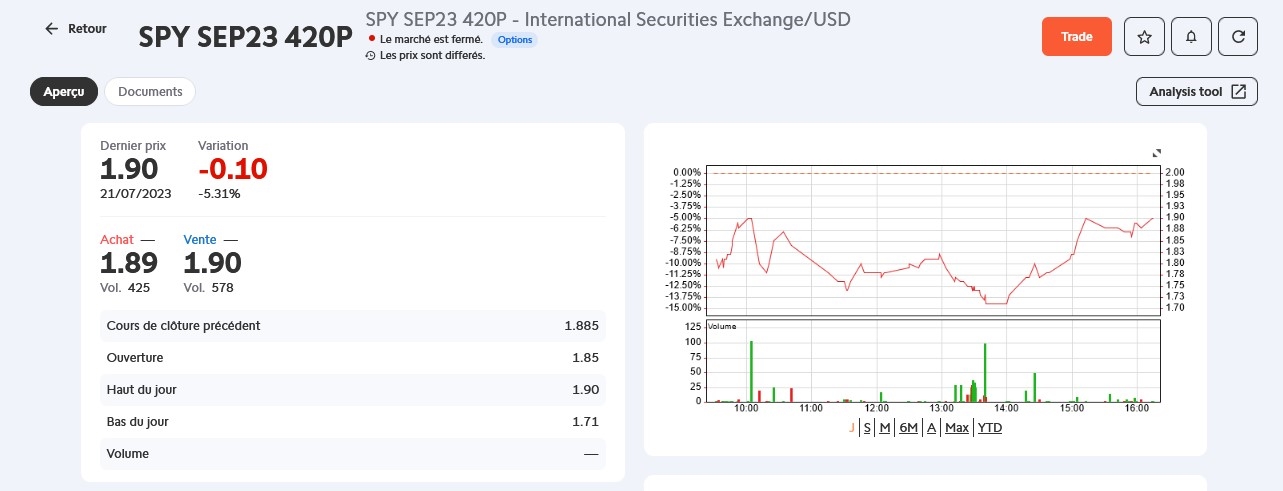
Task: Refresh quote data with reload icon
Action: pyautogui.click(x=1238, y=37)
